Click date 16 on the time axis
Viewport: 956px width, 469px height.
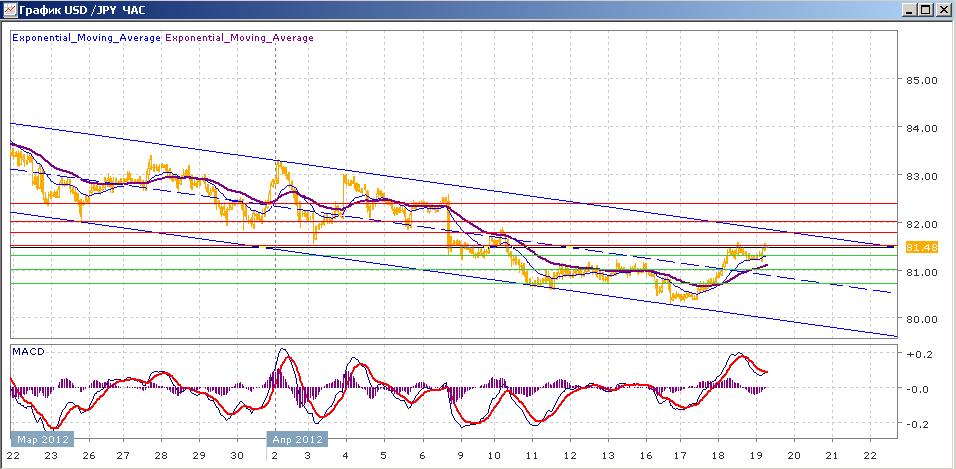646,456
